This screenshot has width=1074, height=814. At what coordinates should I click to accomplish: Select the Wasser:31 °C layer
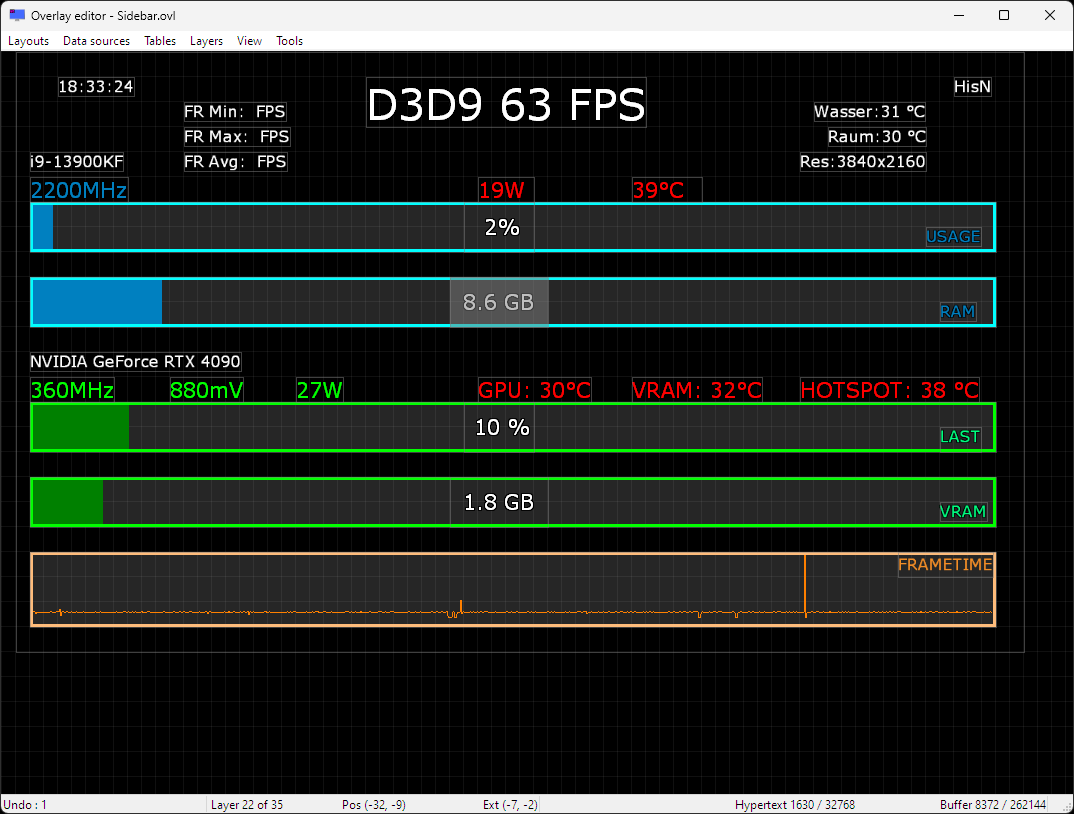coord(870,112)
